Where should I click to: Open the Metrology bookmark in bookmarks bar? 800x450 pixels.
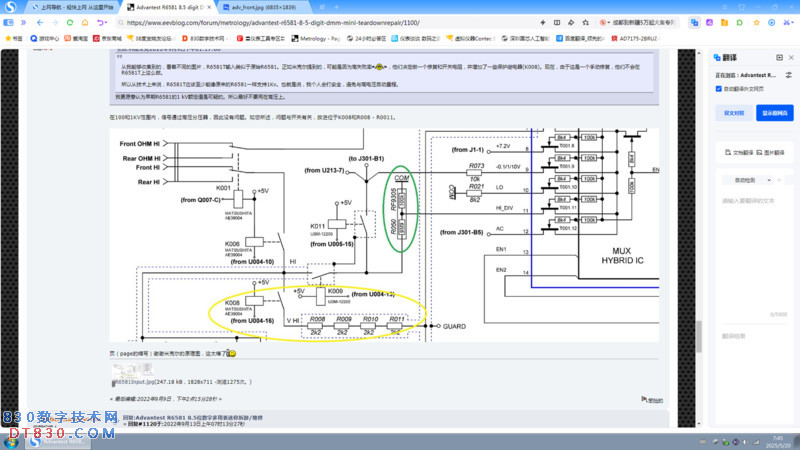pyautogui.click(x=317, y=38)
